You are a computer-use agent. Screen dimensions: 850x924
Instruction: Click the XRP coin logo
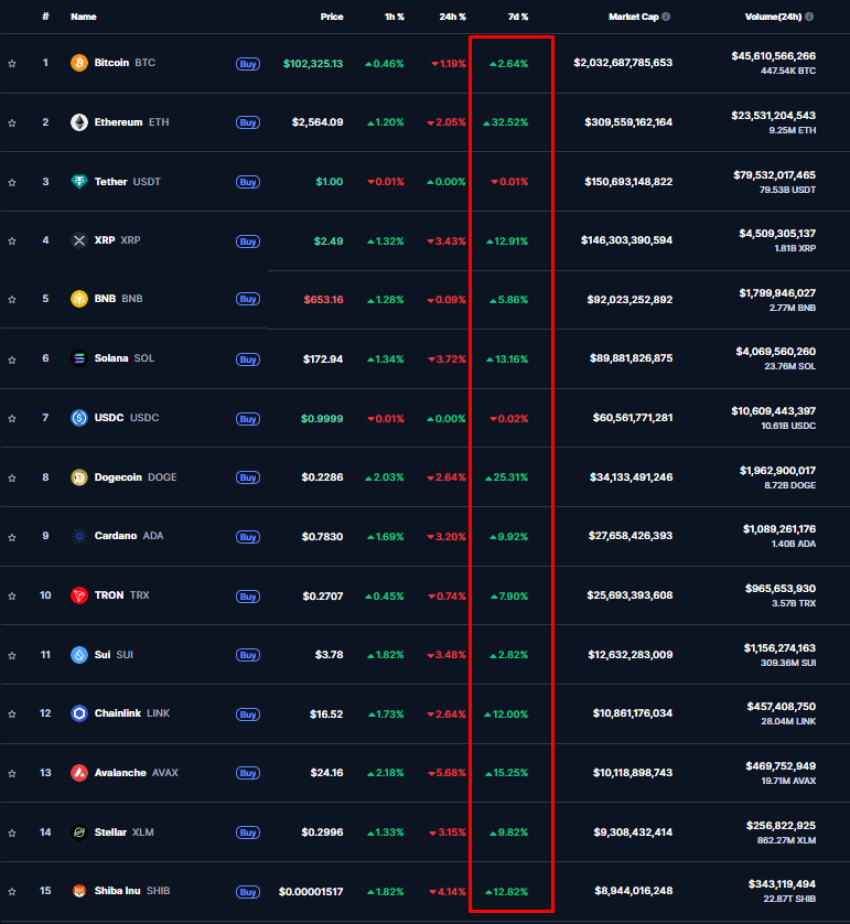point(77,240)
